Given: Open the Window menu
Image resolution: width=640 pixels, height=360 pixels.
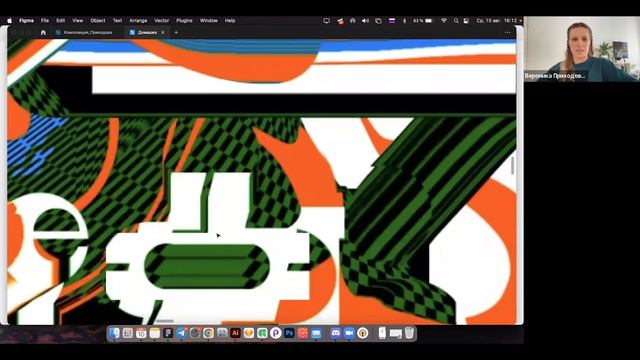Looking at the screenshot, I should 209,20.
